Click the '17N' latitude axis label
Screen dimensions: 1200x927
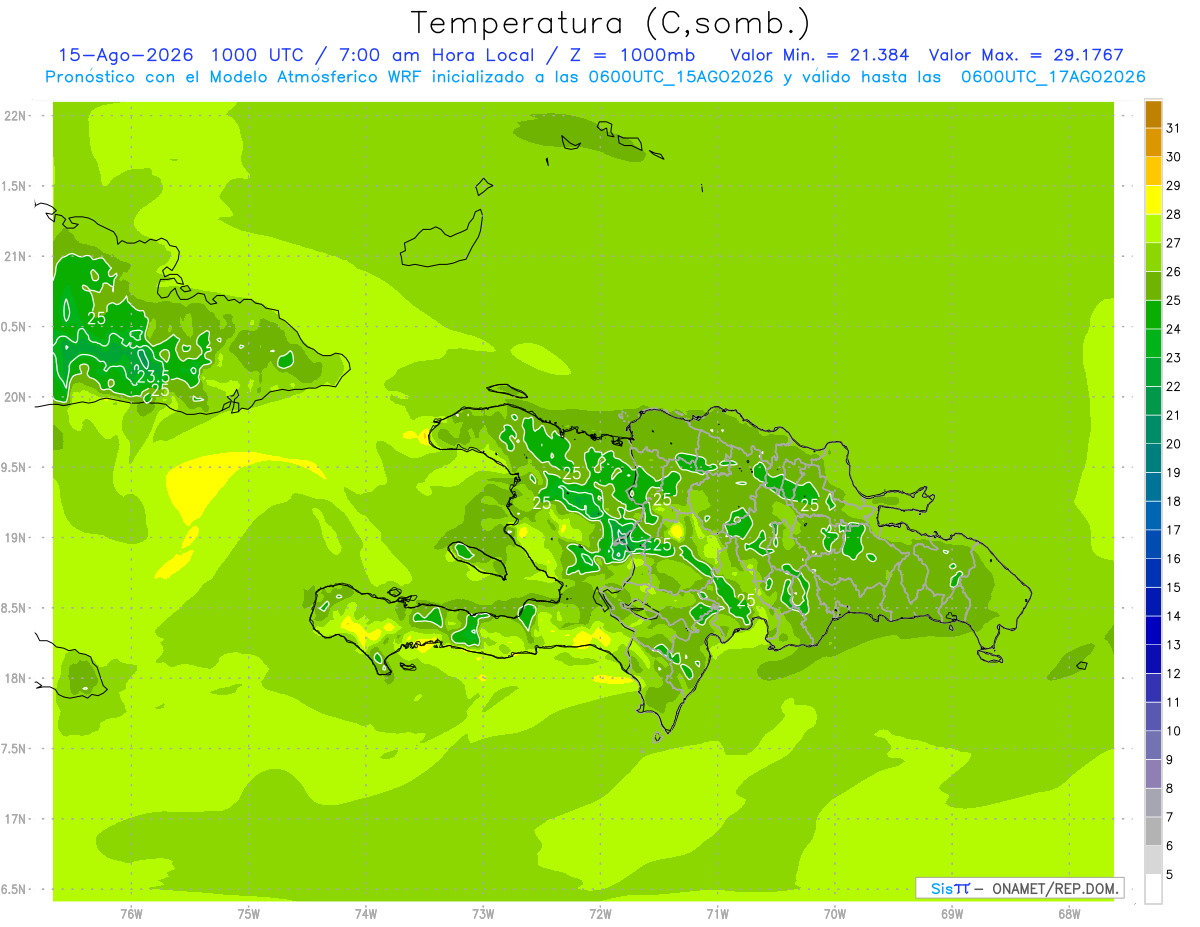point(15,819)
